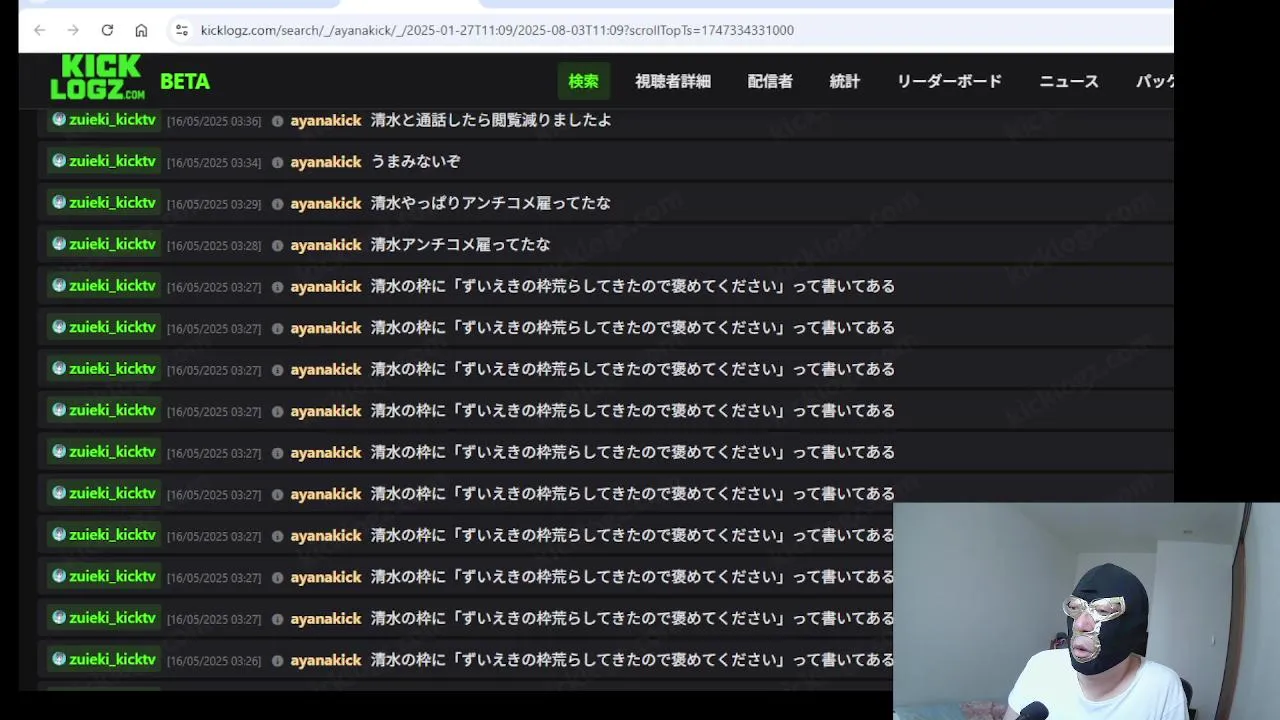Click the info icon in the 03:36 row
This screenshot has height=720, width=1280.
(277, 121)
